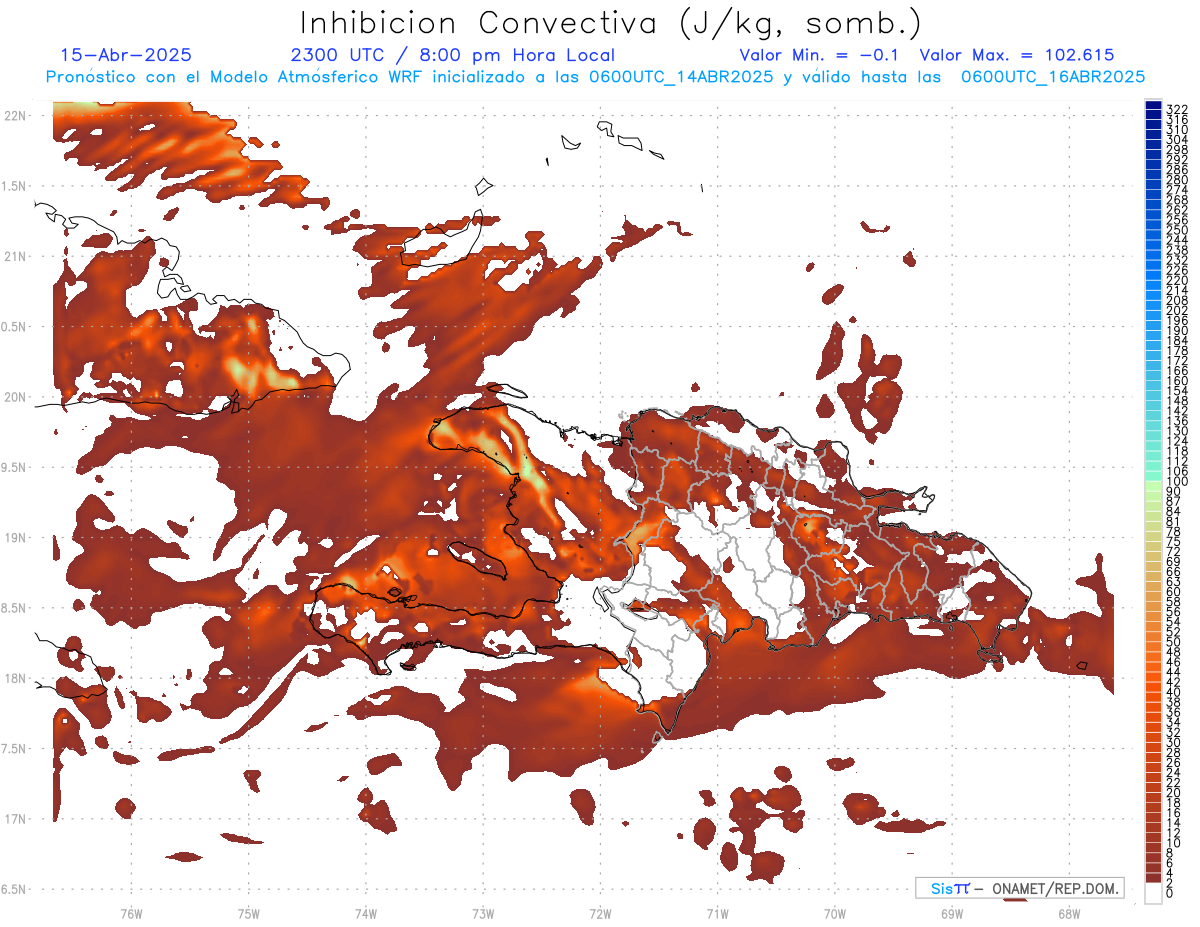Click the '72W' longitude label
This screenshot has width=1200, height=927.
point(601,913)
